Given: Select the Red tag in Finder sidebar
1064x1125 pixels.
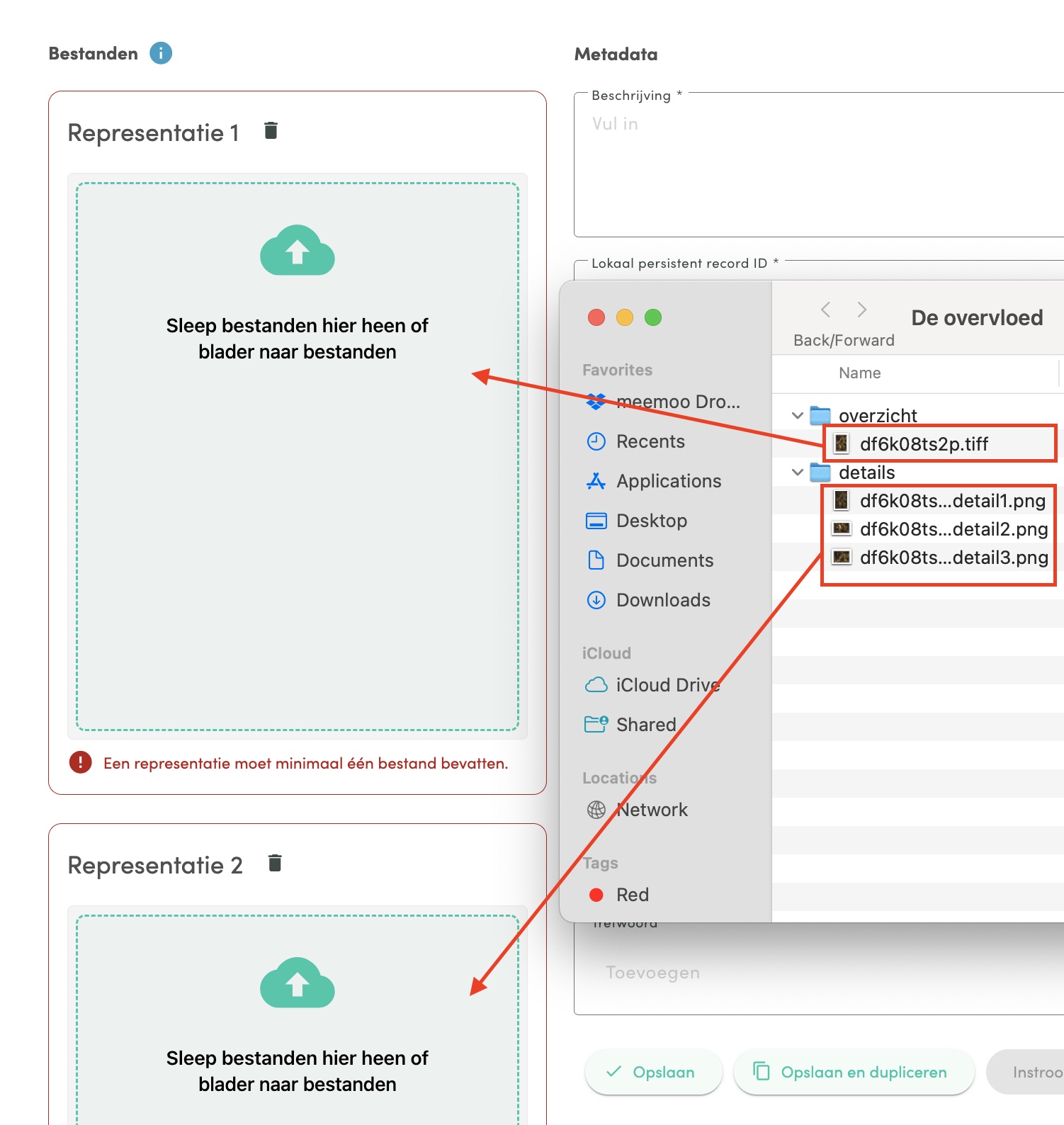Looking at the screenshot, I should coord(618,895).
